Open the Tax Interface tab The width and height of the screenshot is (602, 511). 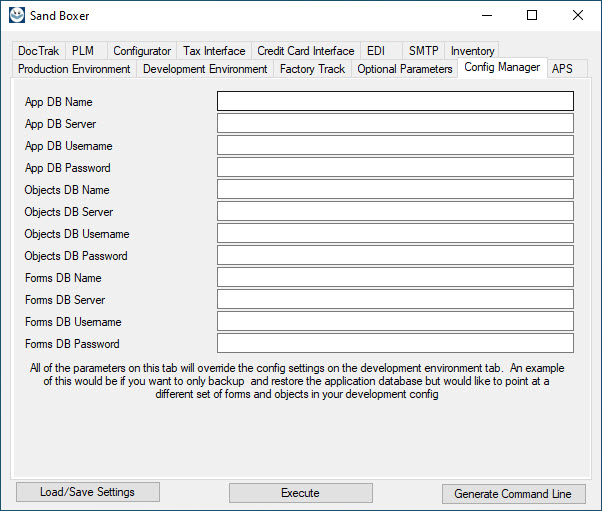point(214,51)
